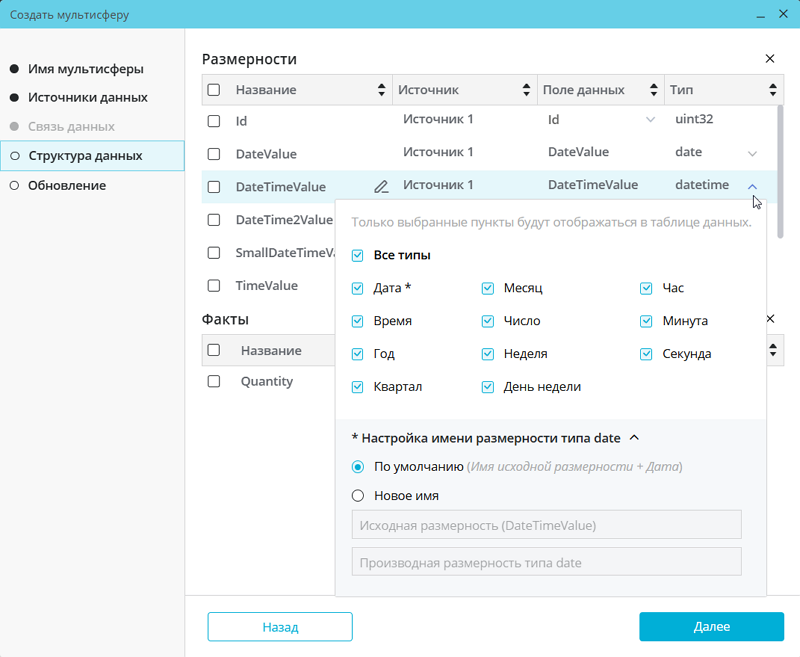Sort dimensions by Тип column

click(x=773, y=90)
